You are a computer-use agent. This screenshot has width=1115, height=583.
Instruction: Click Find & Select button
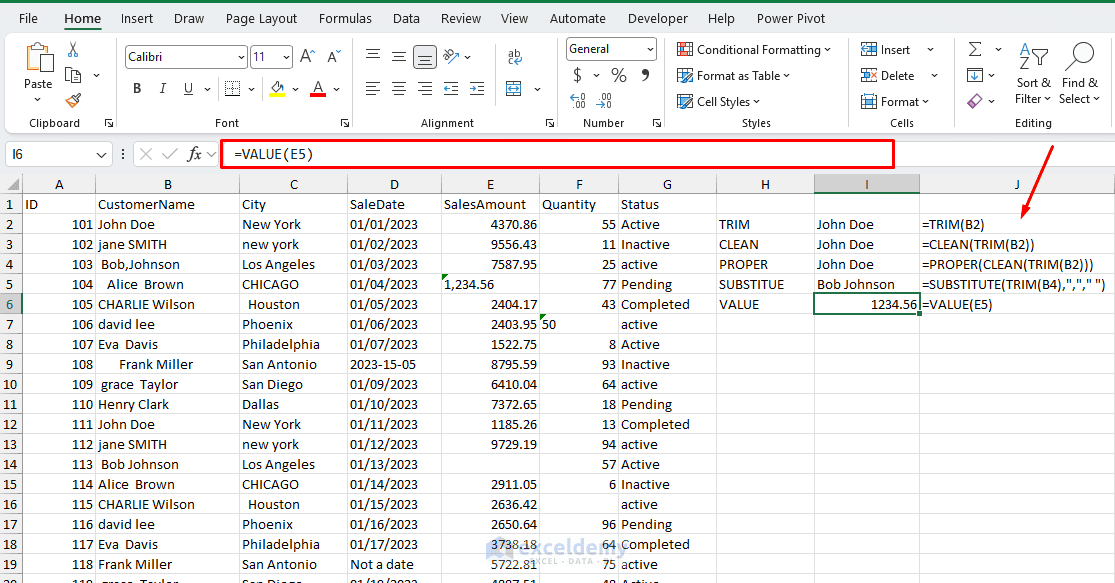click(x=1079, y=73)
